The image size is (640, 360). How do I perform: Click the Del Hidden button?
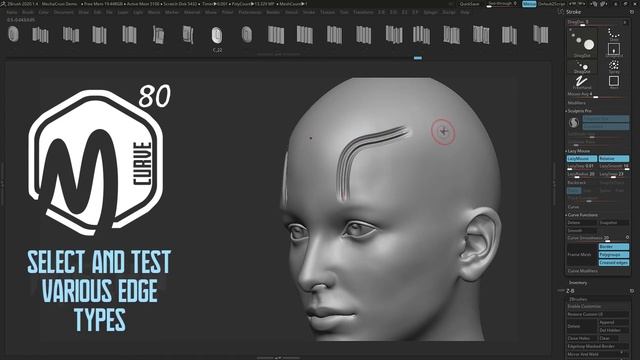(x=614, y=330)
